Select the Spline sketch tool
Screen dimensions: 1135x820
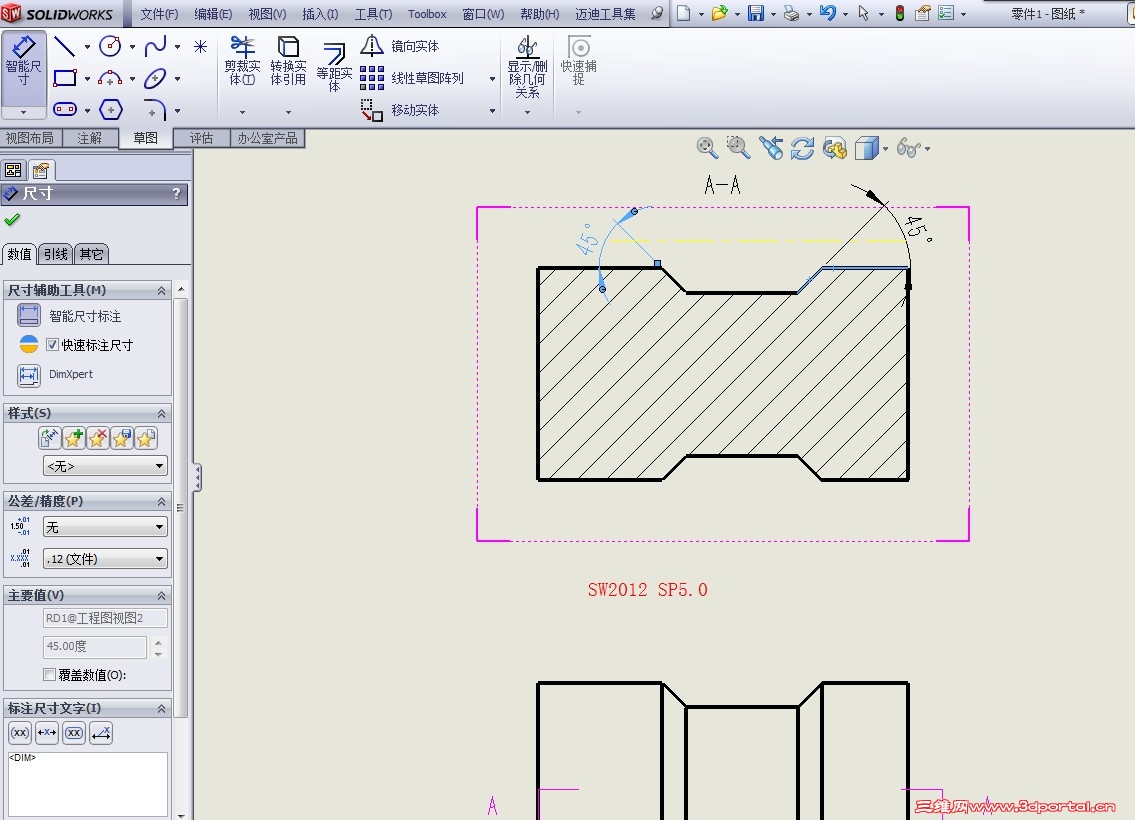pos(155,46)
